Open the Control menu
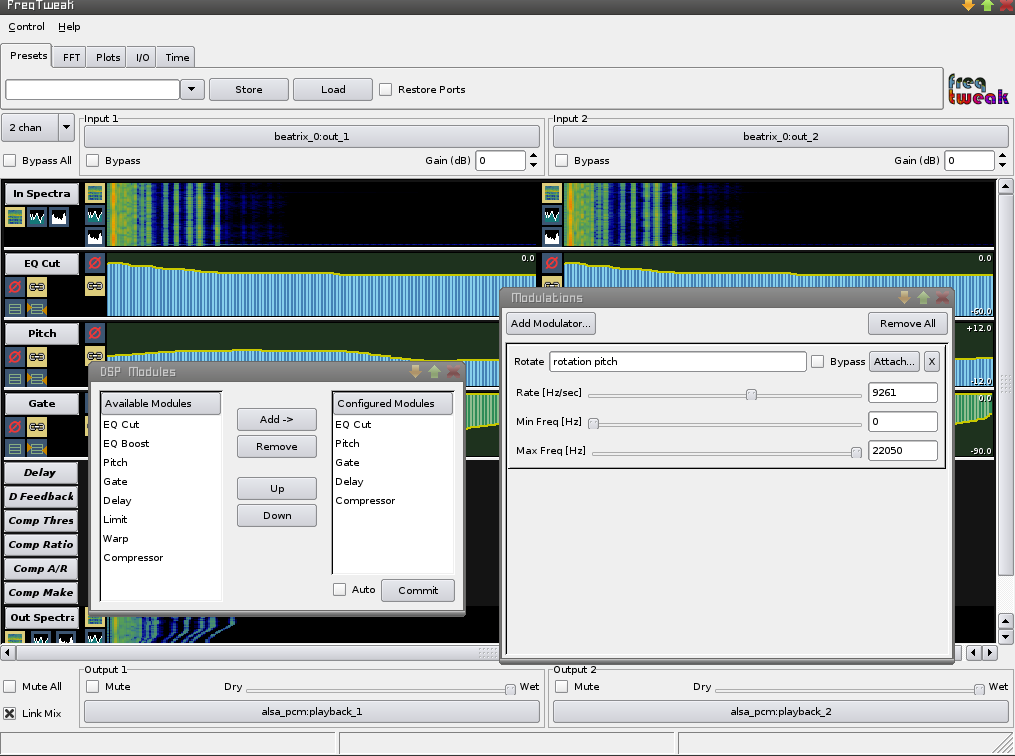Screen dimensions: 1015x756 (x=26, y=27)
